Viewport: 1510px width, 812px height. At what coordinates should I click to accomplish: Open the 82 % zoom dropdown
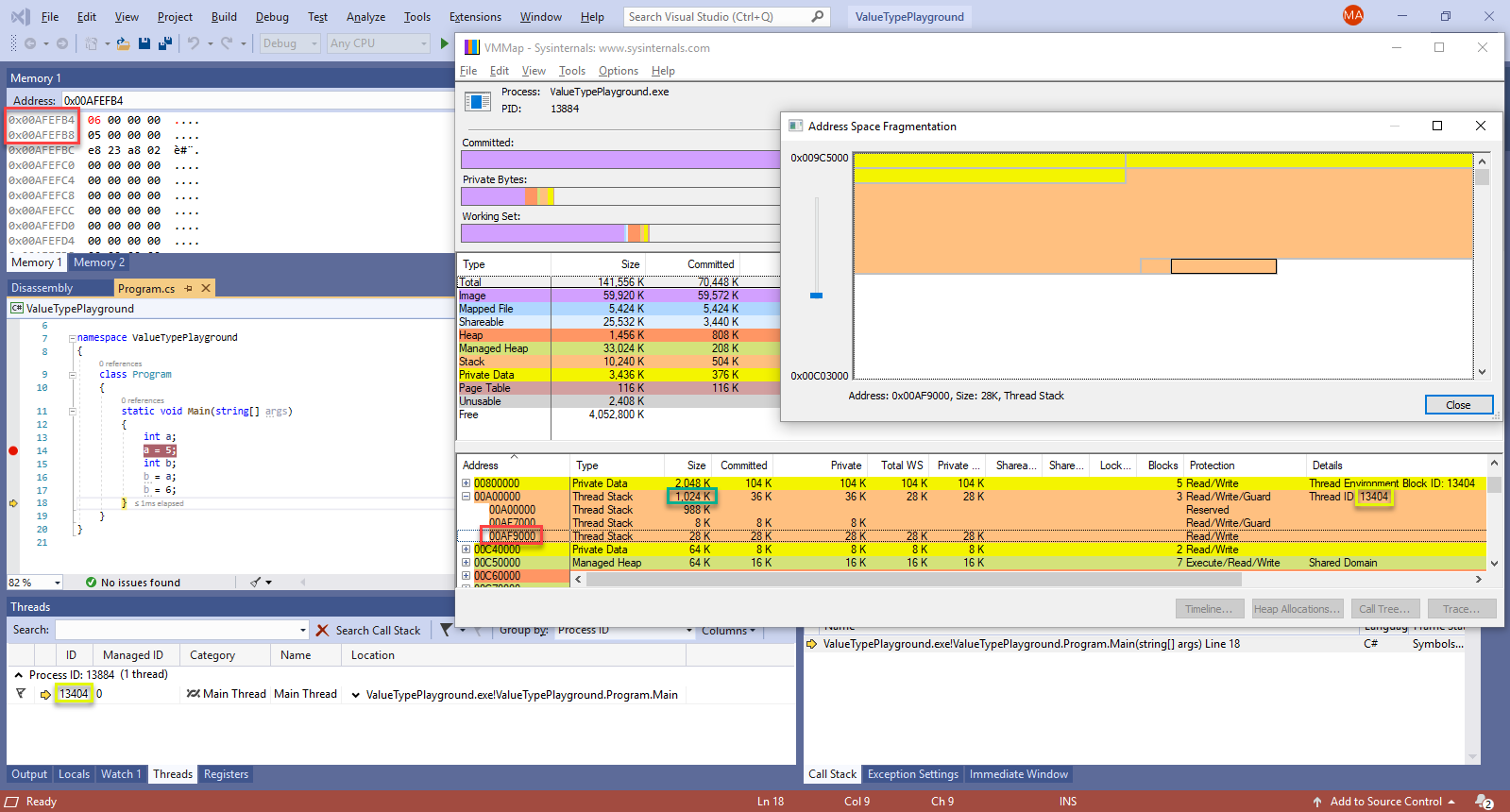tap(58, 583)
